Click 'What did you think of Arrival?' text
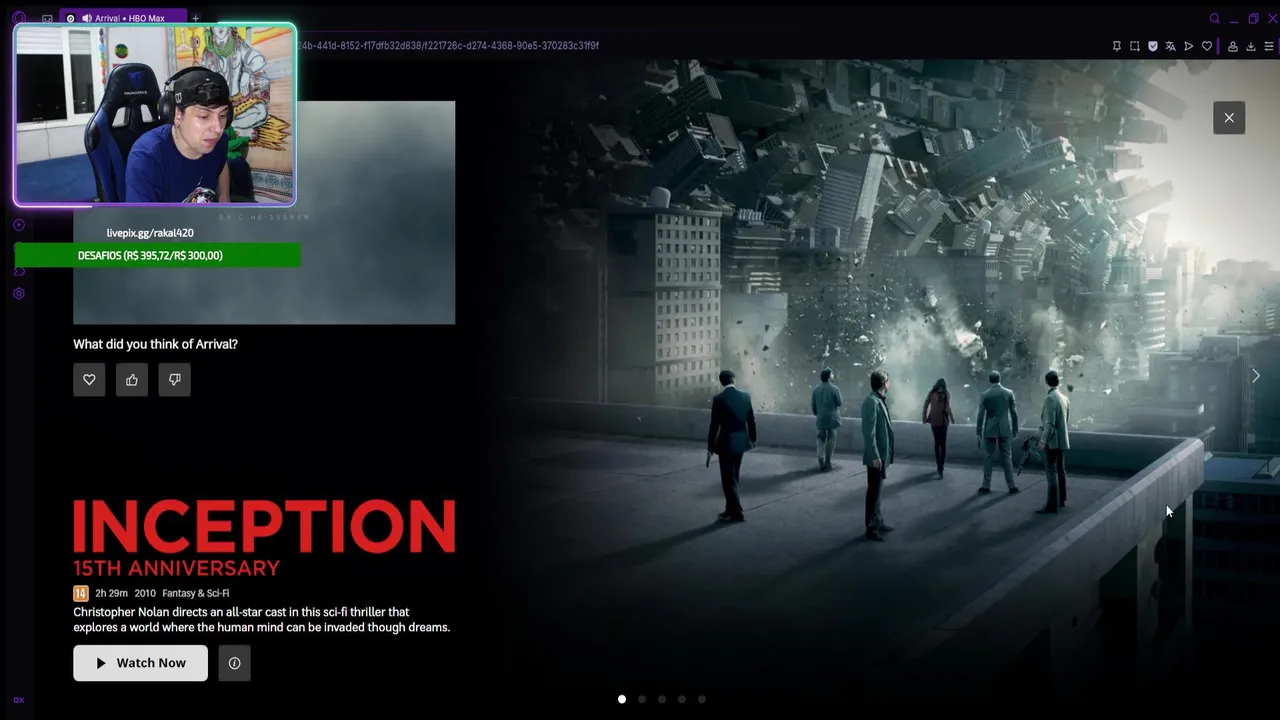This screenshot has width=1280, height=720. click(155, 344)
